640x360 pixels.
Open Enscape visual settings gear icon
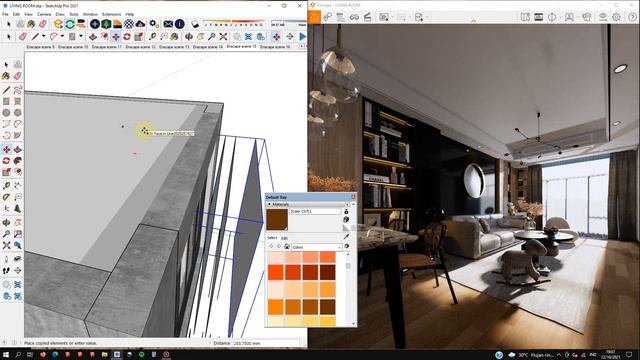point(616,17)
